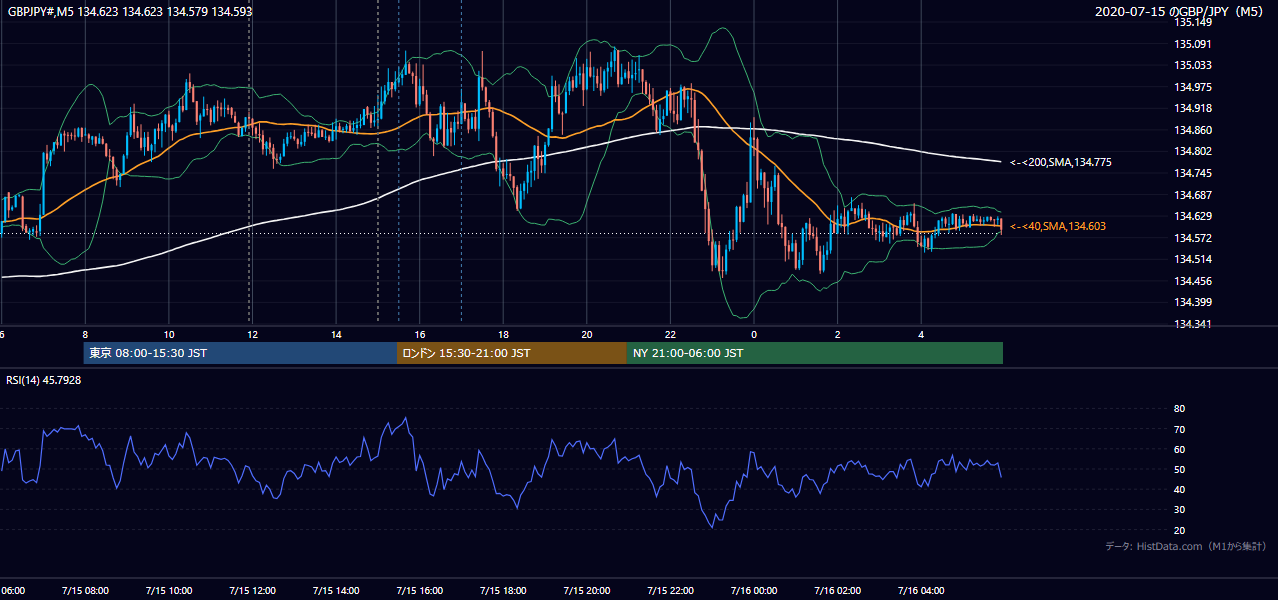The height and width of the screenshot is (600, 1278).
Task: Click hour 14 tick under price chart
Action: pos(336,335)
